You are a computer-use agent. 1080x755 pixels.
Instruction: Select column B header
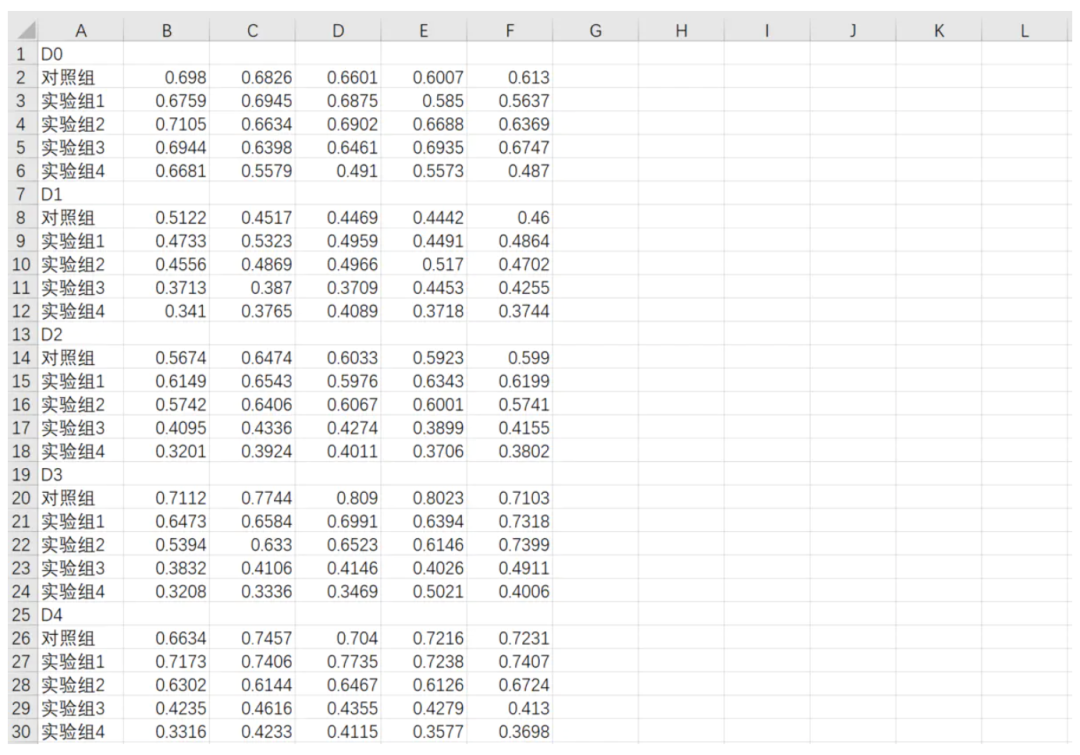coord(167,30)
